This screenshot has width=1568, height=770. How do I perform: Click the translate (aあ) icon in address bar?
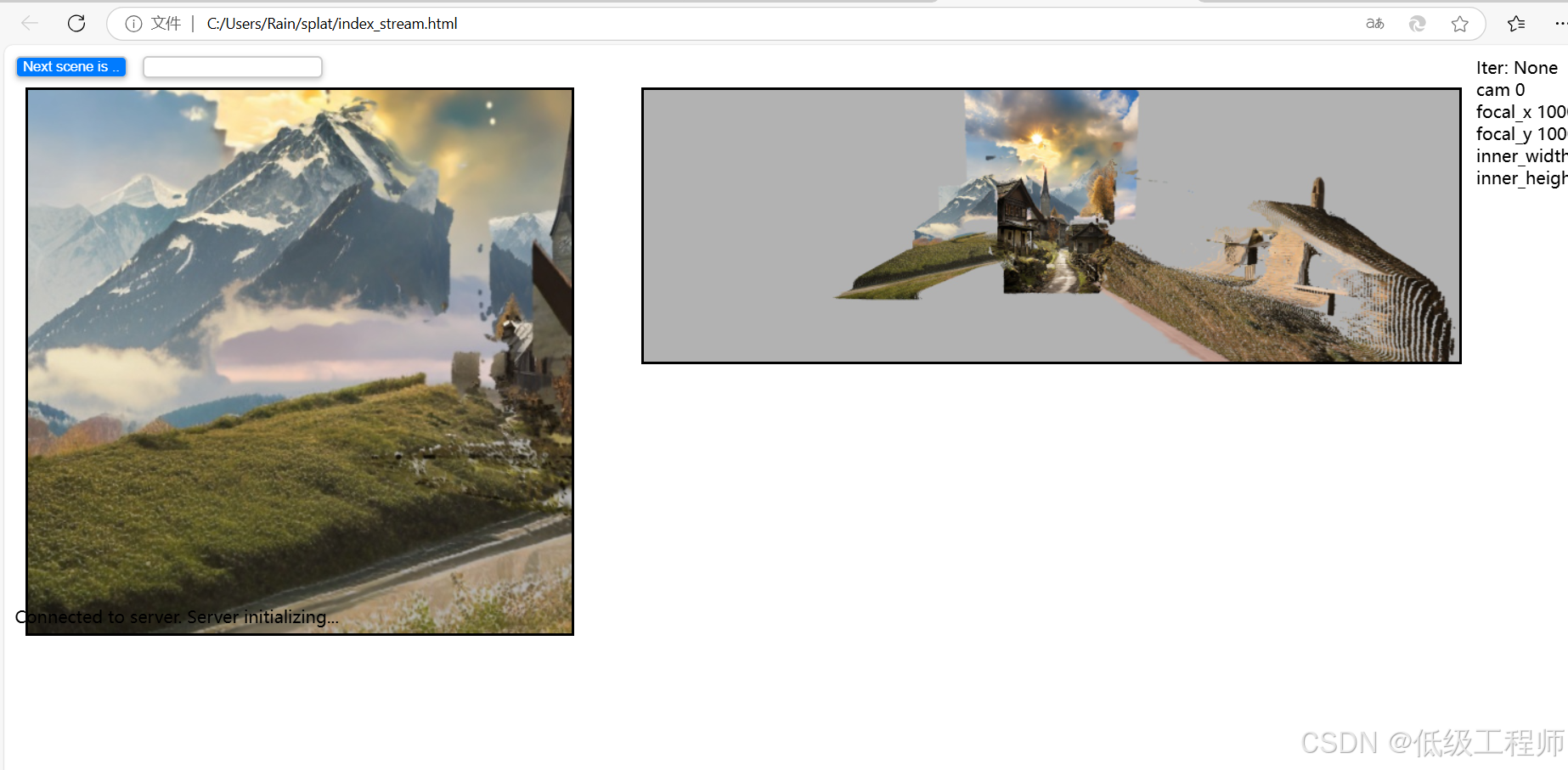(1373, 24)
